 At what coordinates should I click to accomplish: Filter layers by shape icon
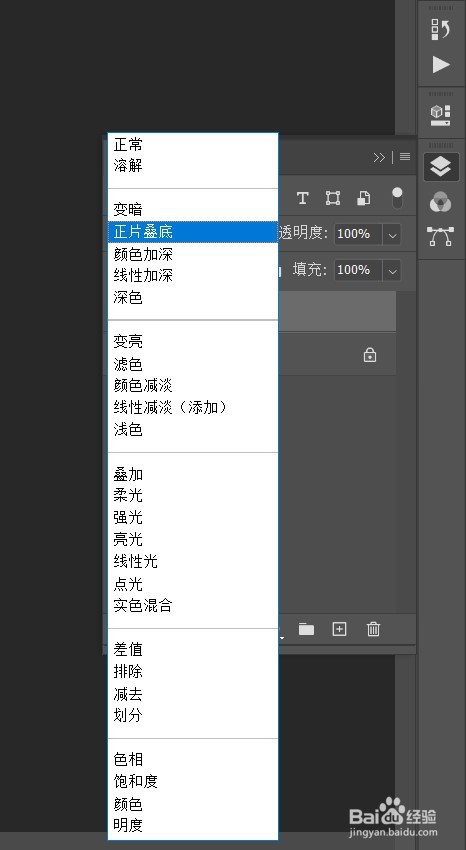point(333,198)
